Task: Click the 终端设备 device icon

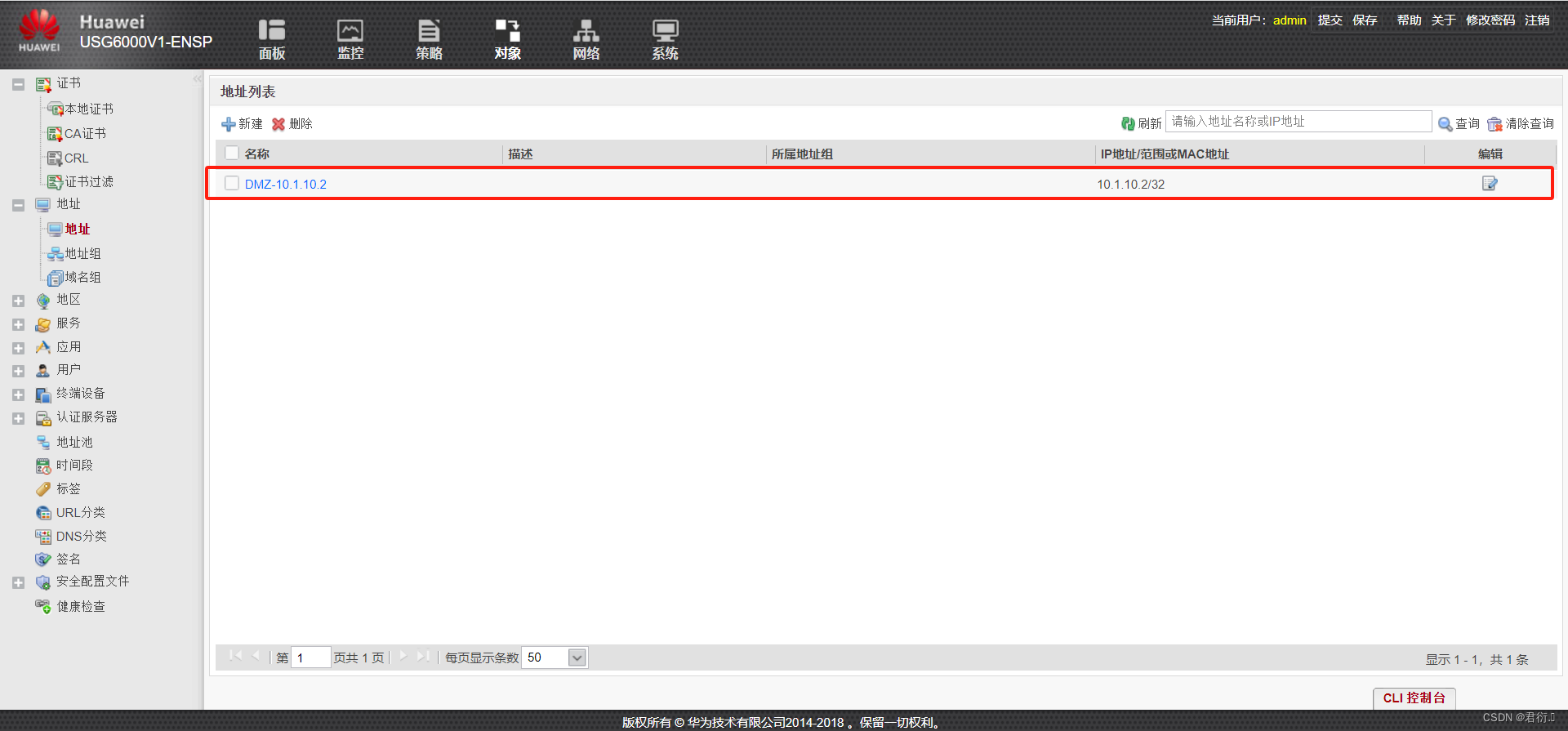Action: pos(43,394)
